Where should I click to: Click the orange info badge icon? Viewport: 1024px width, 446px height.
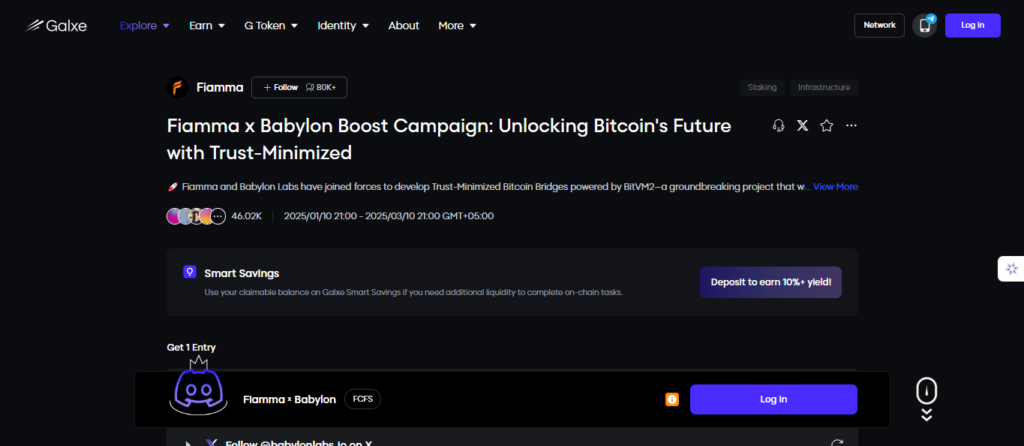coord(672,400)
